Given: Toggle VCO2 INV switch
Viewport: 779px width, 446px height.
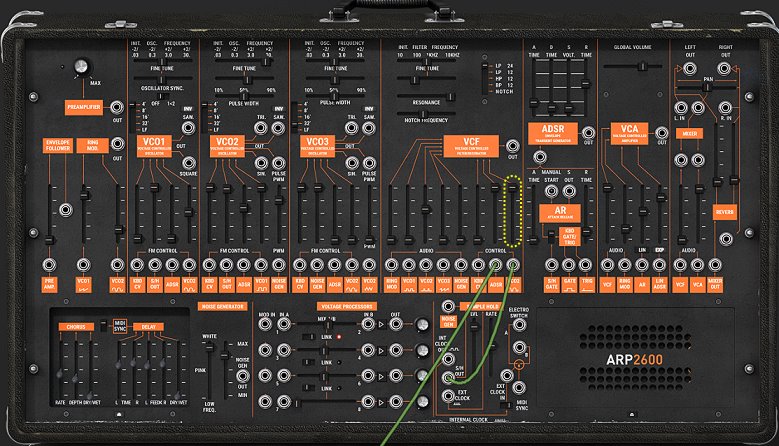Looking at the screenshot, I should [278, 109].
